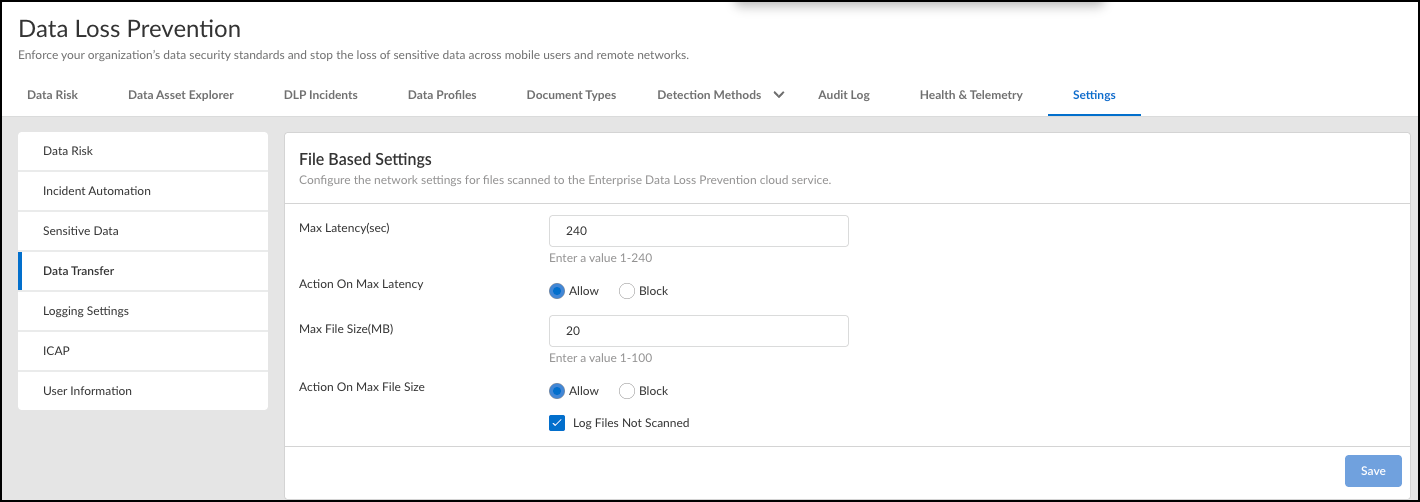
Task: Click the Max Latency input field
Action: point(698,231)
